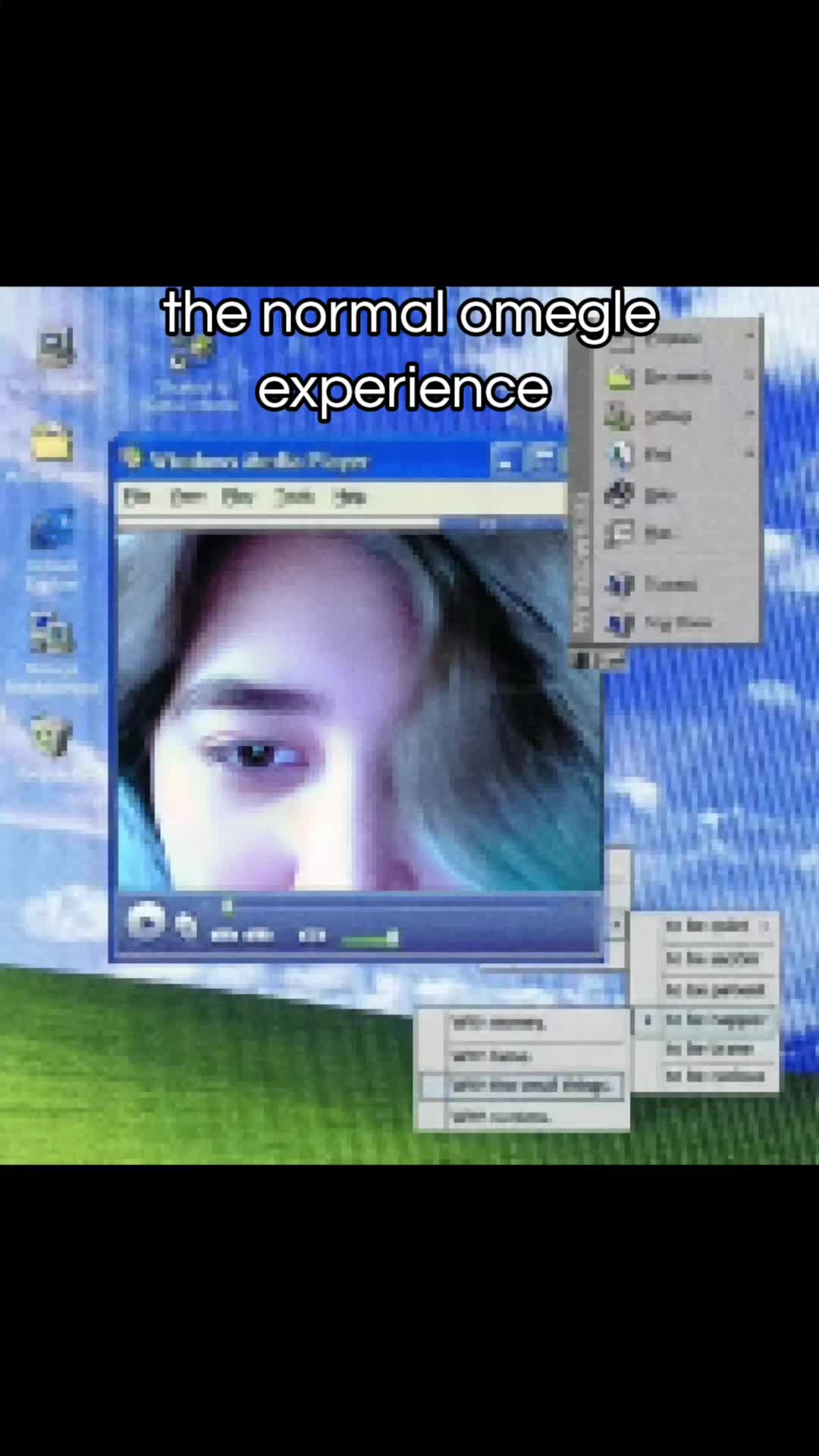Open the Play menu in Media Player
The height and width of the screenshot is (1456, 819).
[237, 497]
